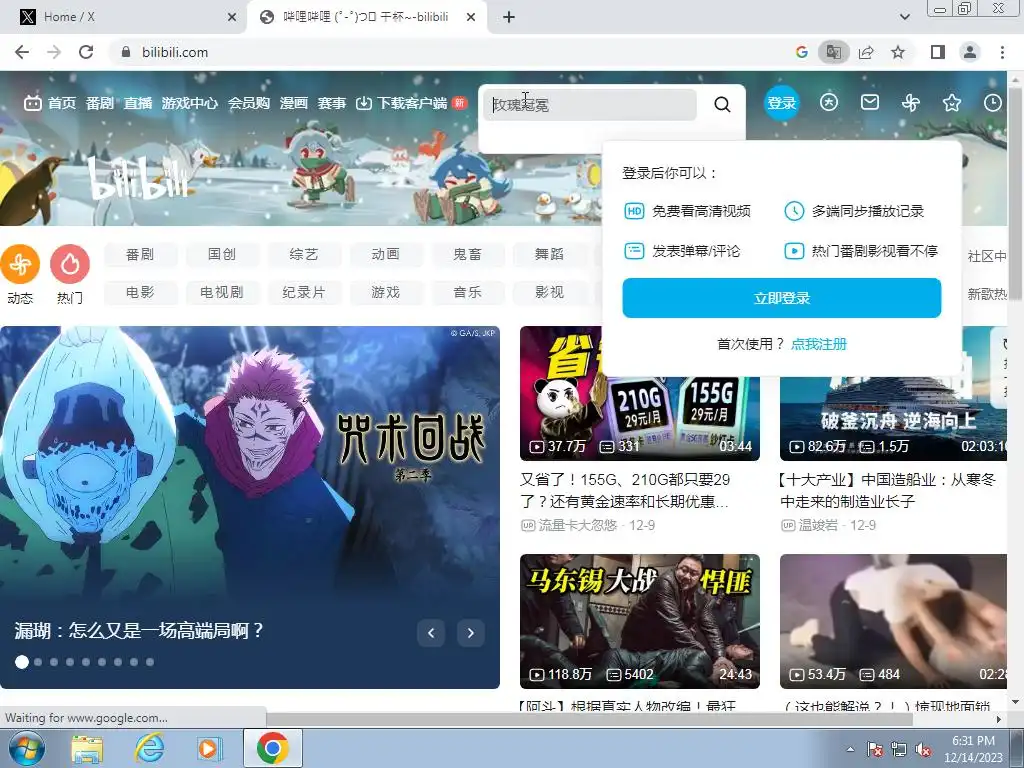Select the 综艺 category button
The height and width of the screenshot is (768, 1024).
304,254
